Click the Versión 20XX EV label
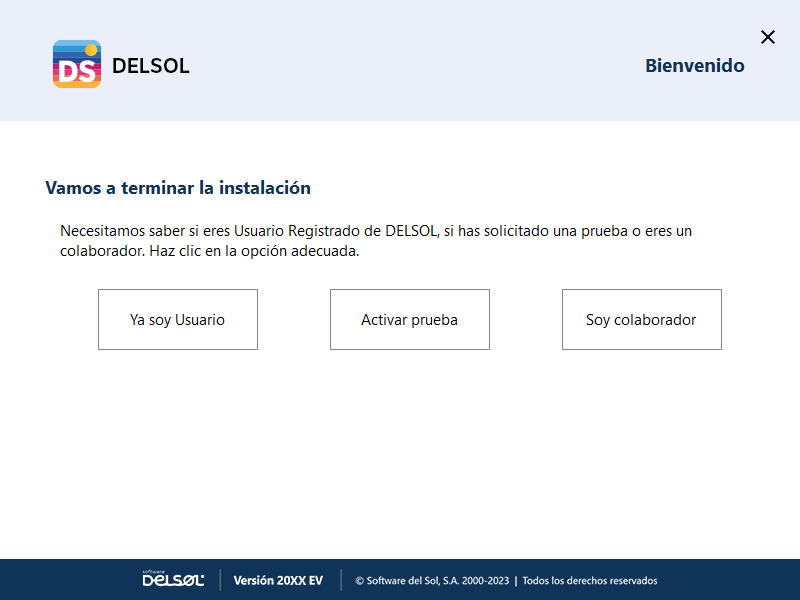800x600 pixels. pos(278,581)
